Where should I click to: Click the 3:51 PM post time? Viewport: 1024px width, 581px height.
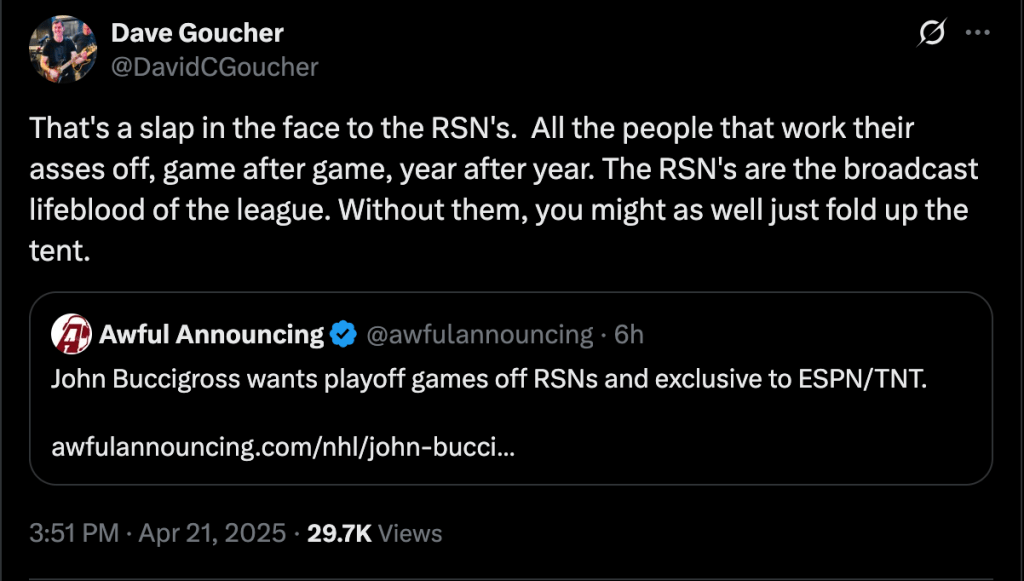pyautogui.click(x=74, y=533)
